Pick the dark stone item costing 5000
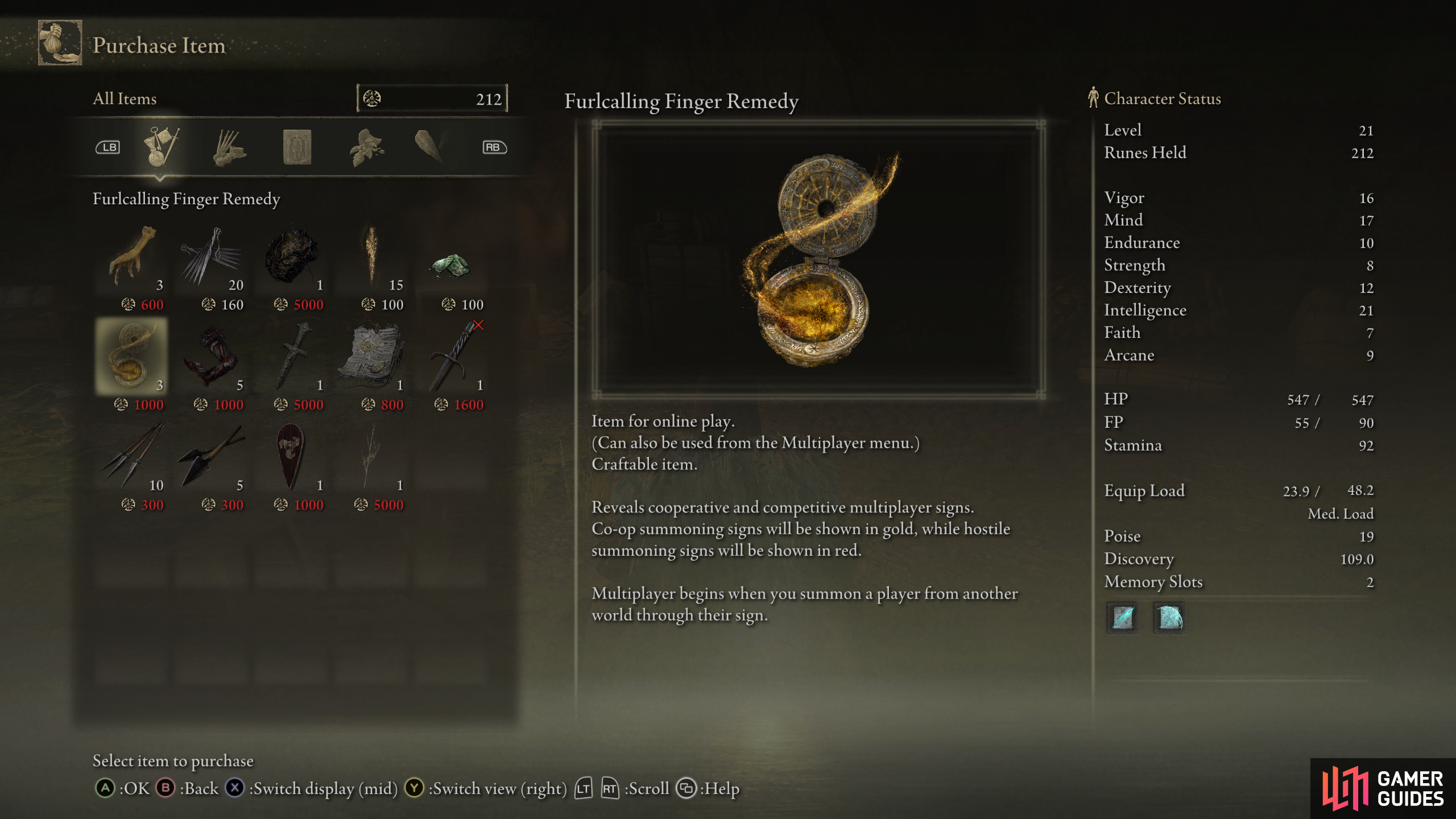This screenshot has height=819, width=1456. (292, 267)
